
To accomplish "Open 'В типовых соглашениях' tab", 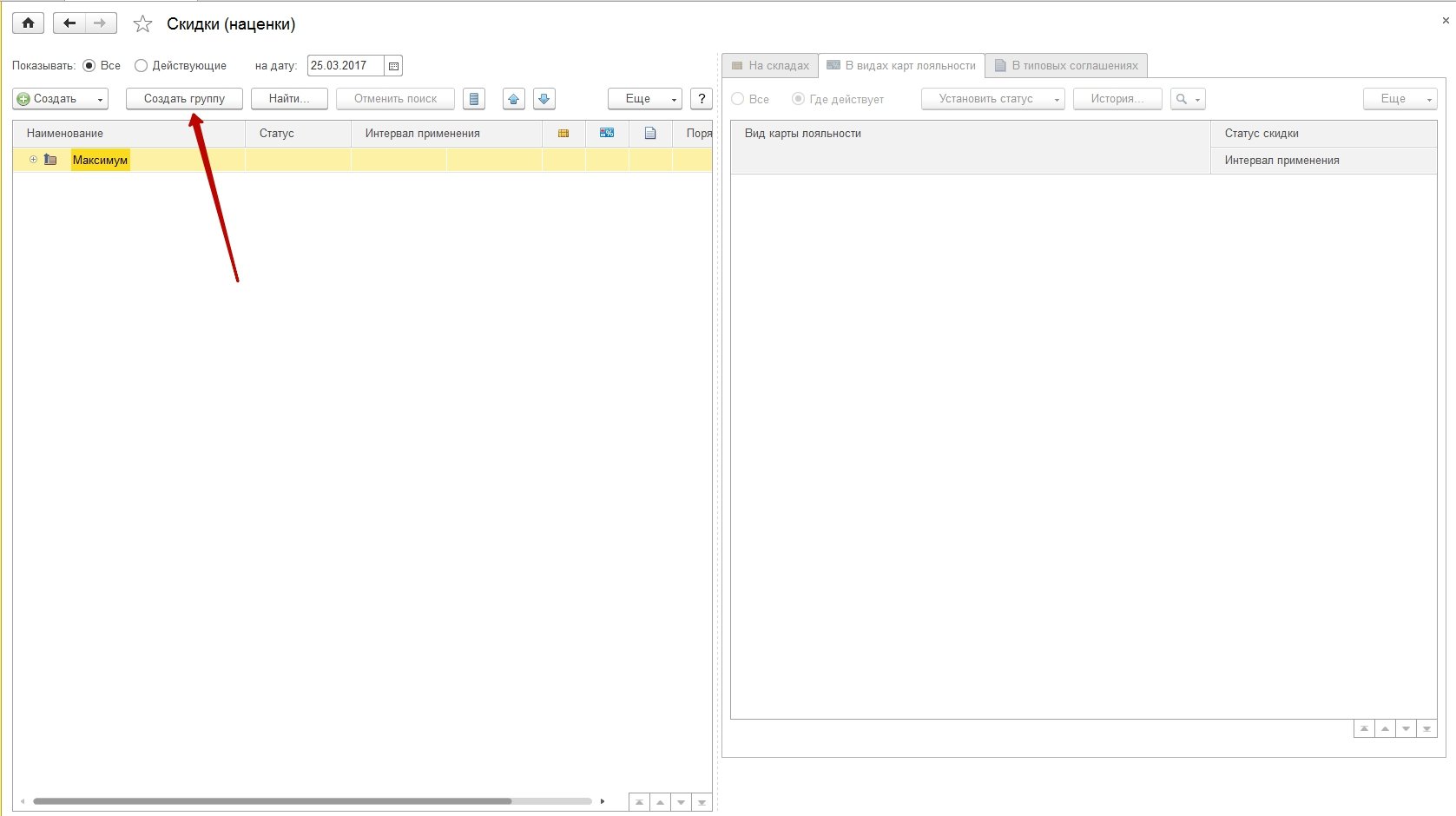I will pyautogui.click(x=1066, y=66).
